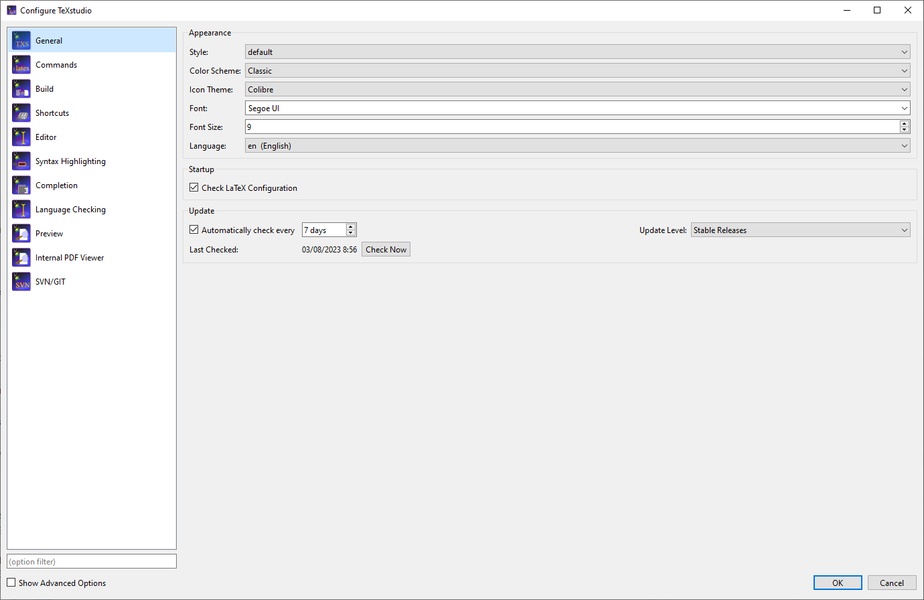Discard changes with Cancel

coord(892,582)
